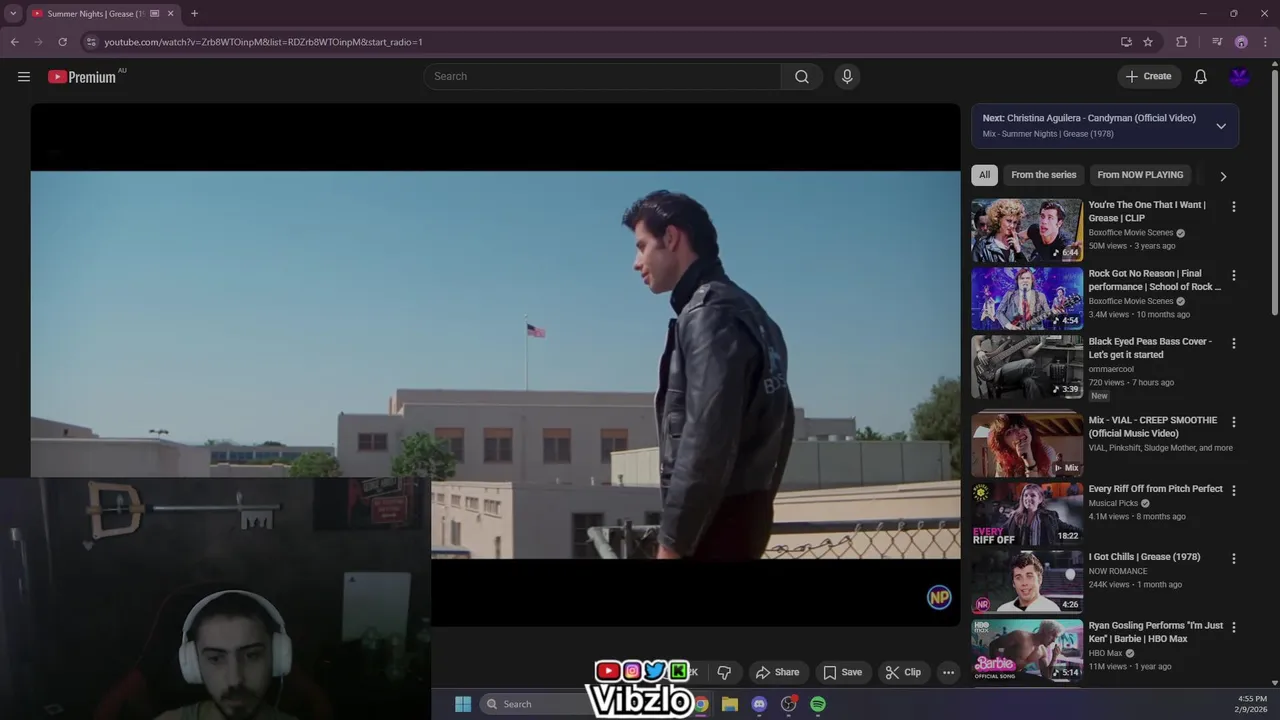Open options for "Black Eyed Peas Bass Cover"
This screenshot has width=1280, height=720.
tap(1233, 343)
